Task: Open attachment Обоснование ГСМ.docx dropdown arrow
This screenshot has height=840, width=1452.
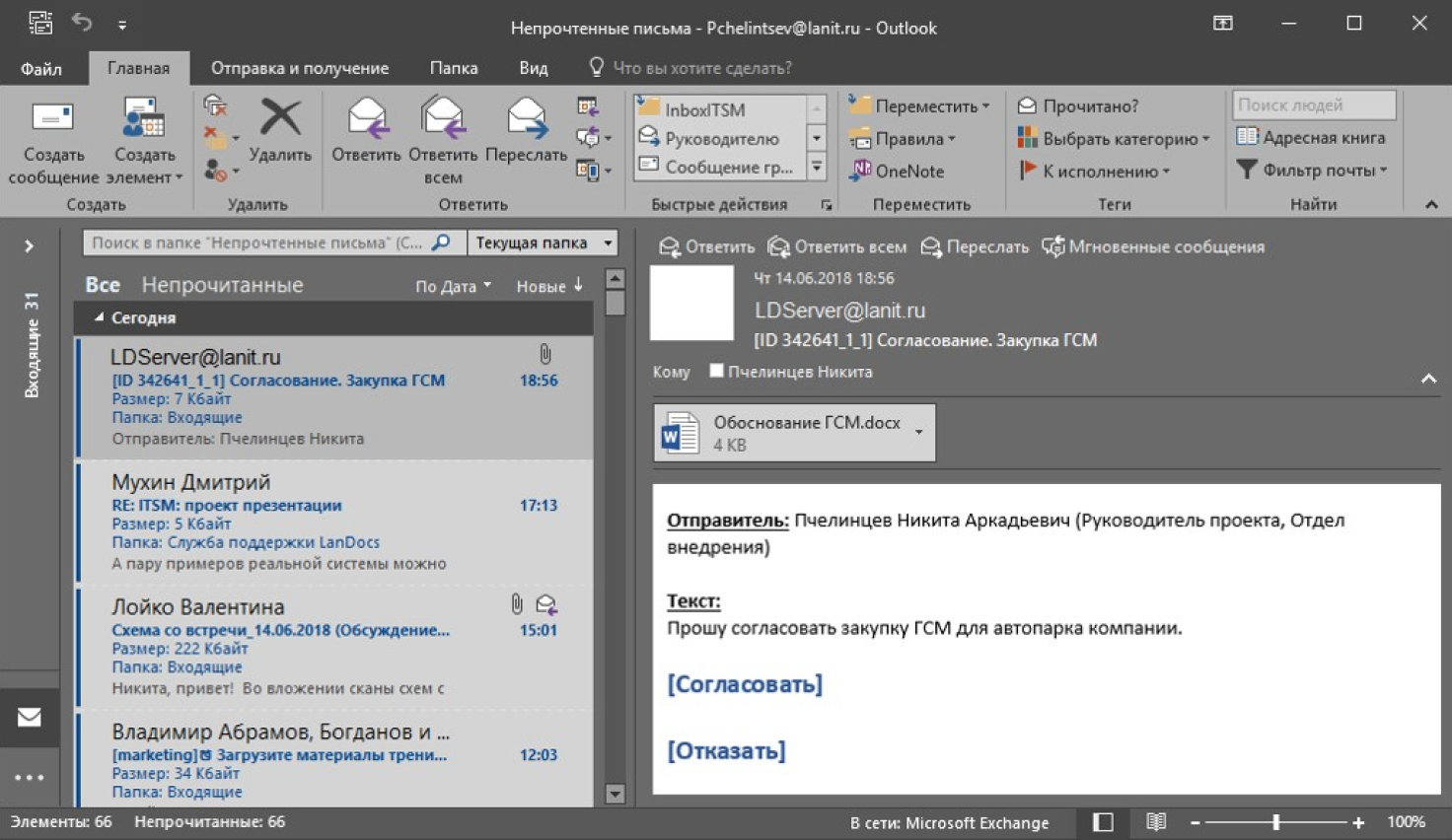Action: click(x=918, y=432)
